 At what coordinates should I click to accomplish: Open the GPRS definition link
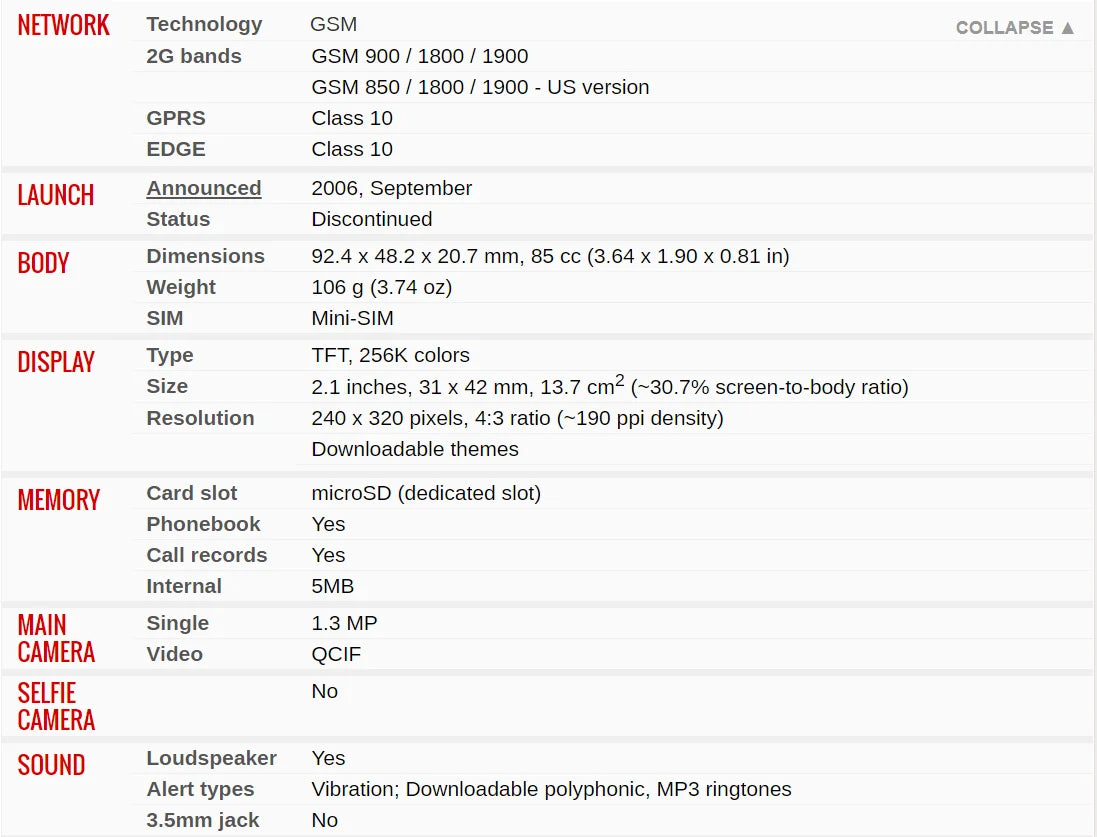click(176, 118)
